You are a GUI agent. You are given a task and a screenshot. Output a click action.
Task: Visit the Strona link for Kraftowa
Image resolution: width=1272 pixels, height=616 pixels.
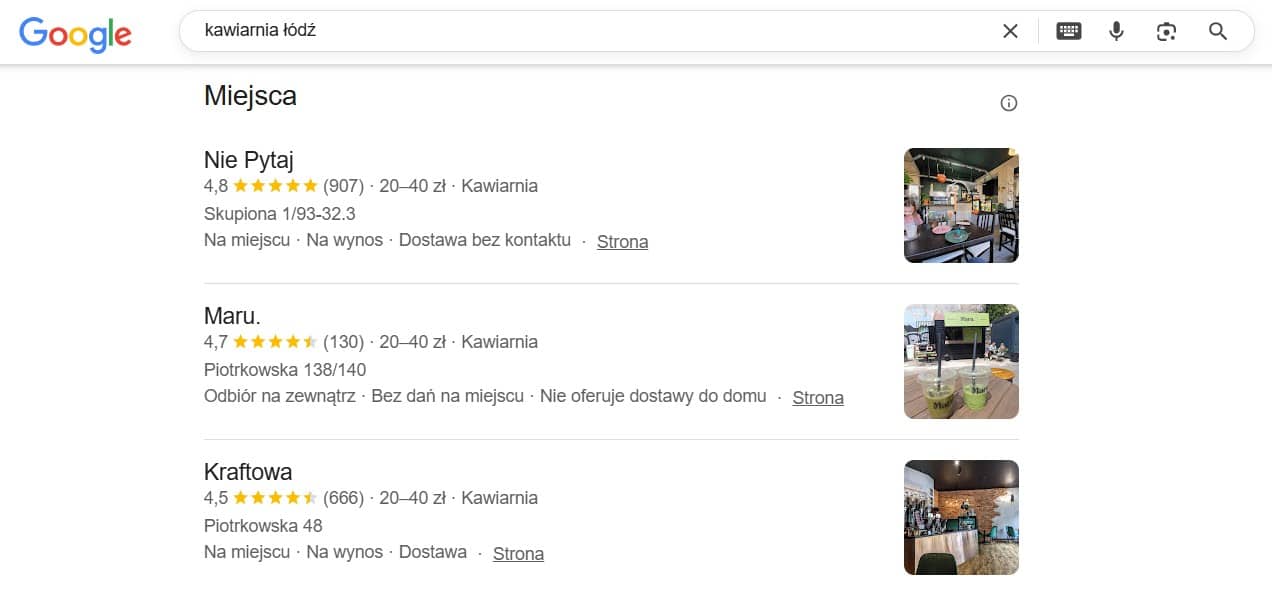point(518,554)
